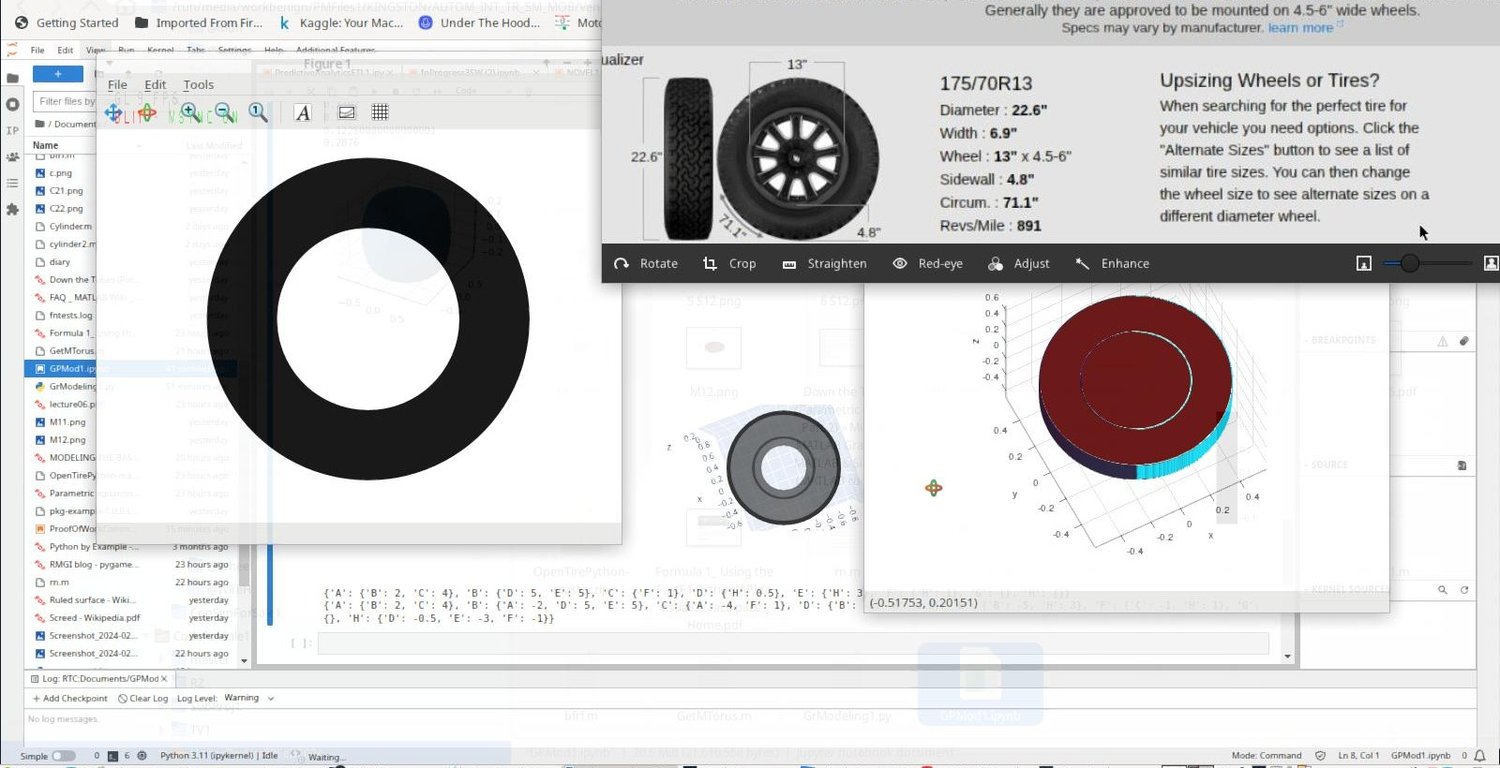Open the Tools menu in Figure 1 window
The width and height of the screenshot is (1500, 768).
tap(198, 85)
